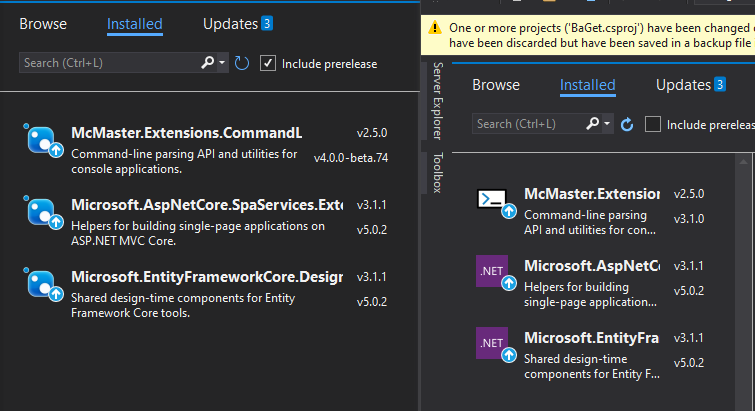The height and width of the screenshot is (411, 755).
Task: Click the yellow warning icon in notification bar
Action: [x=435, y=27]
